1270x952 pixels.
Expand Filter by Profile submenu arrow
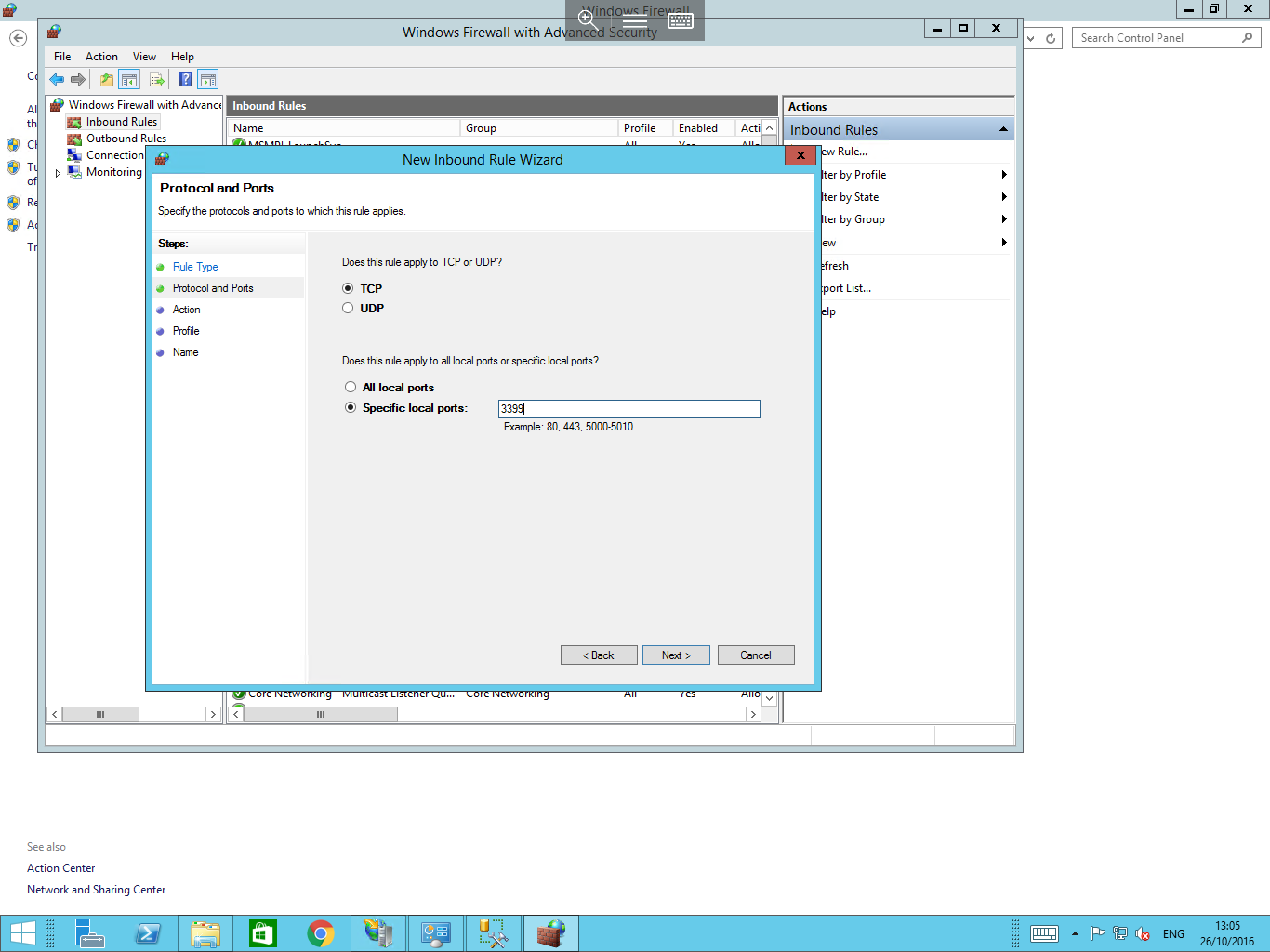pos(1004,174)
